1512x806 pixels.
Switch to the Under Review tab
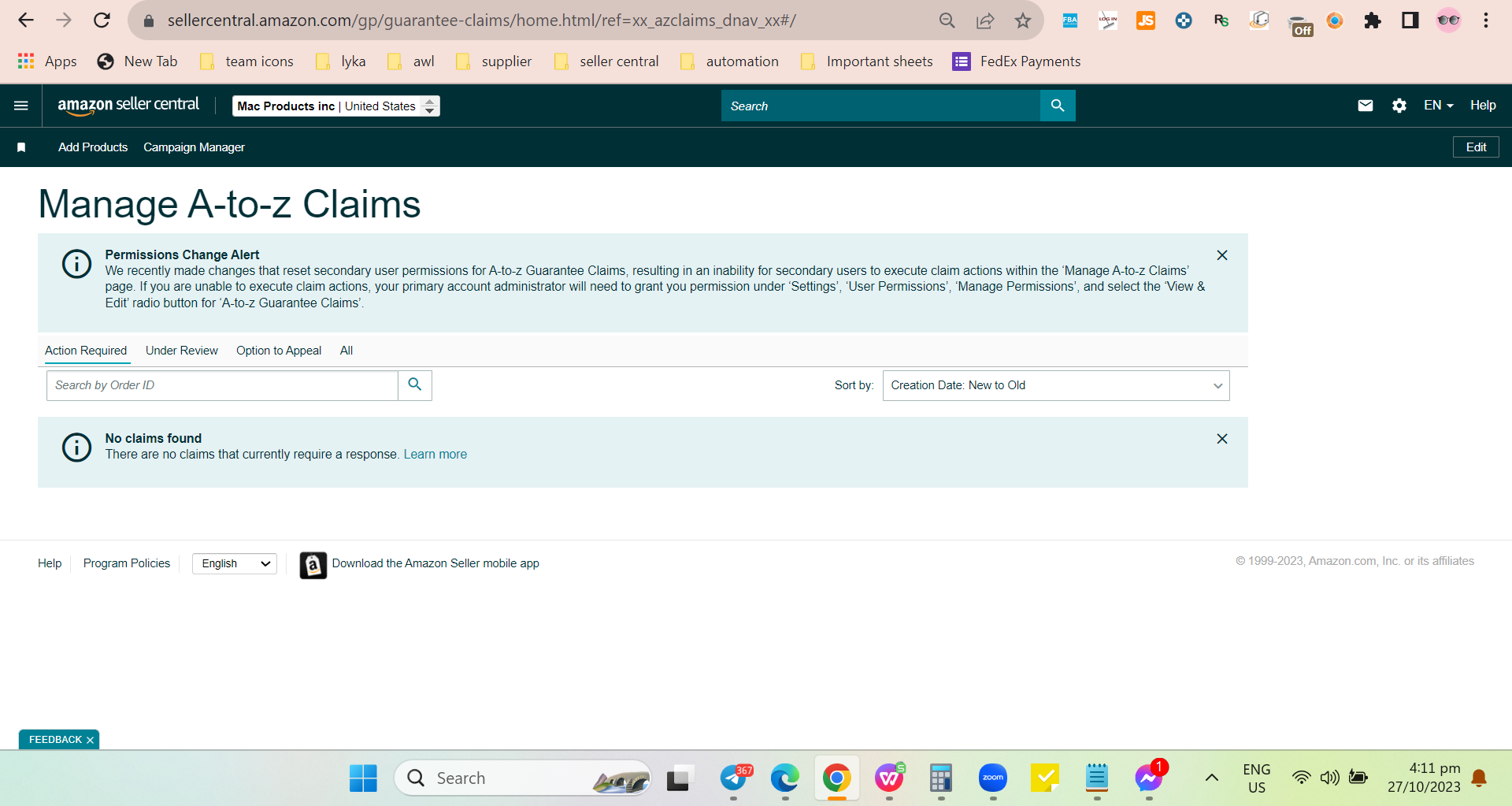[182, 351]
